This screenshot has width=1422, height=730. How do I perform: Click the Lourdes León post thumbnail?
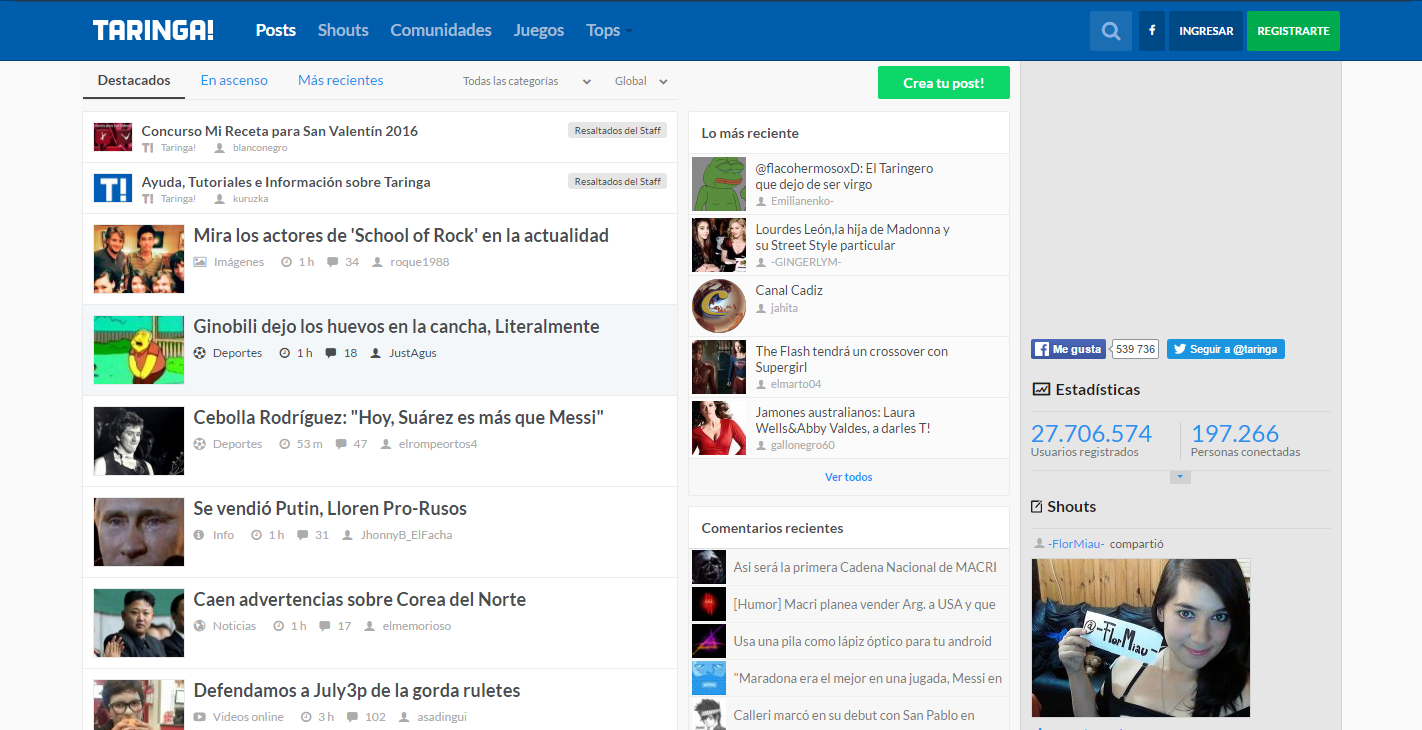[x=719, y=245]
